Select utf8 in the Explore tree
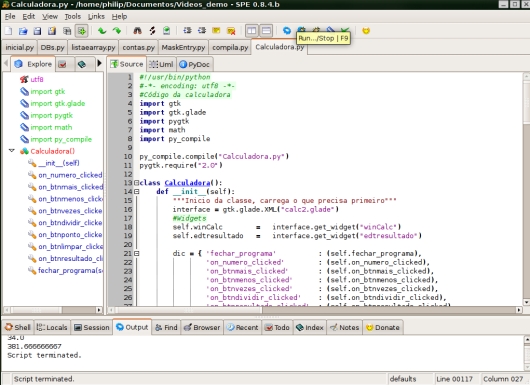This screenshot has height=385, width=530. [37, 79]
